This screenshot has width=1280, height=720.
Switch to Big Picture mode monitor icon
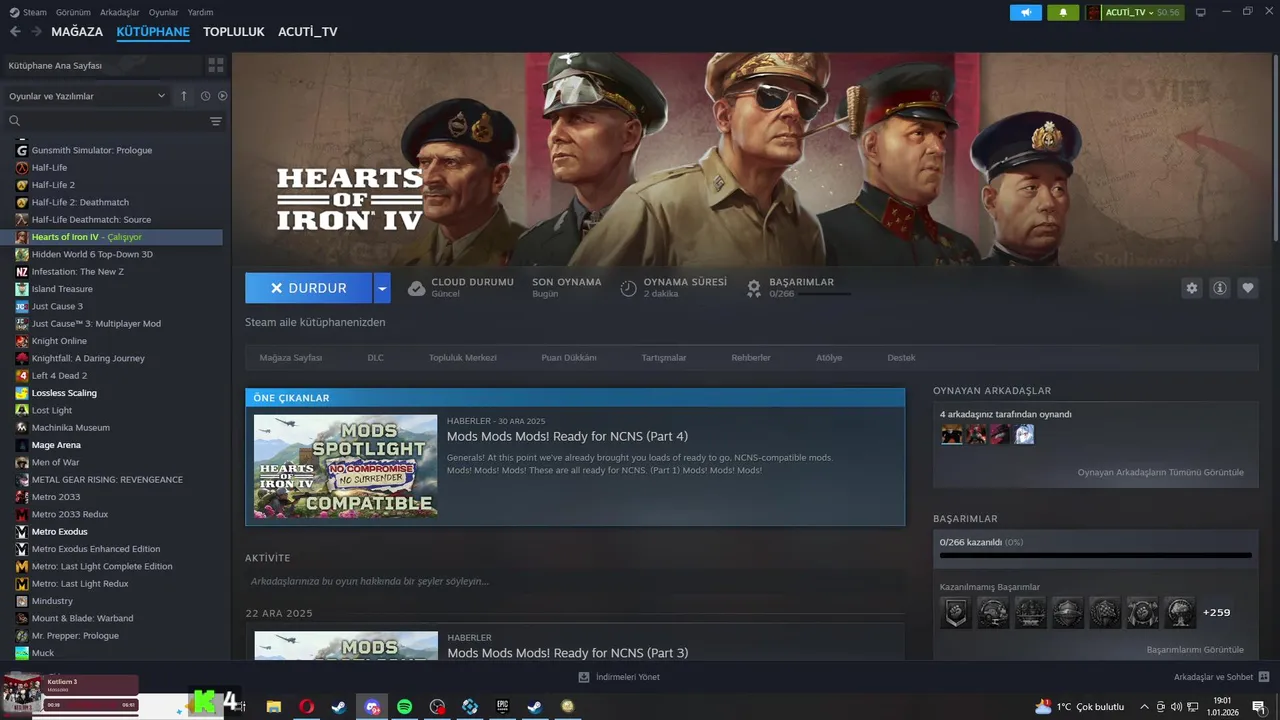coord(1201,12)
